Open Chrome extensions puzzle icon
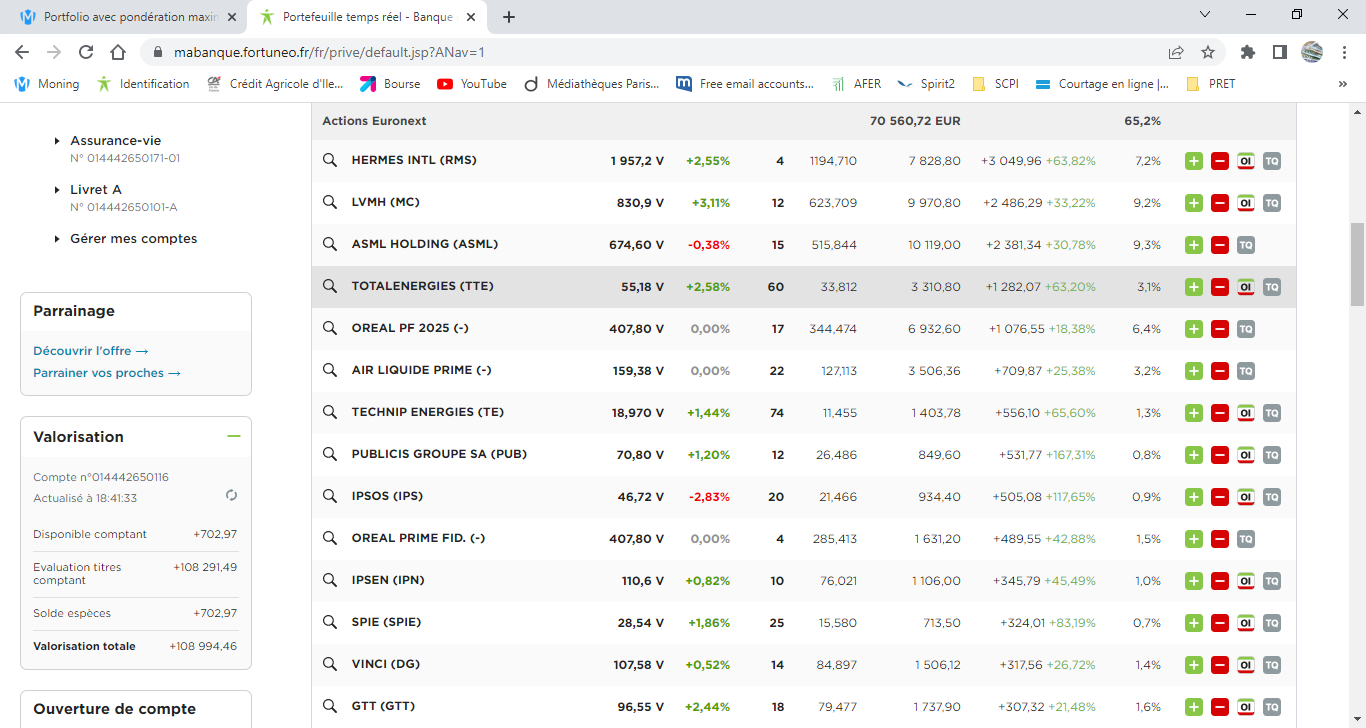 click(1247, 52)
